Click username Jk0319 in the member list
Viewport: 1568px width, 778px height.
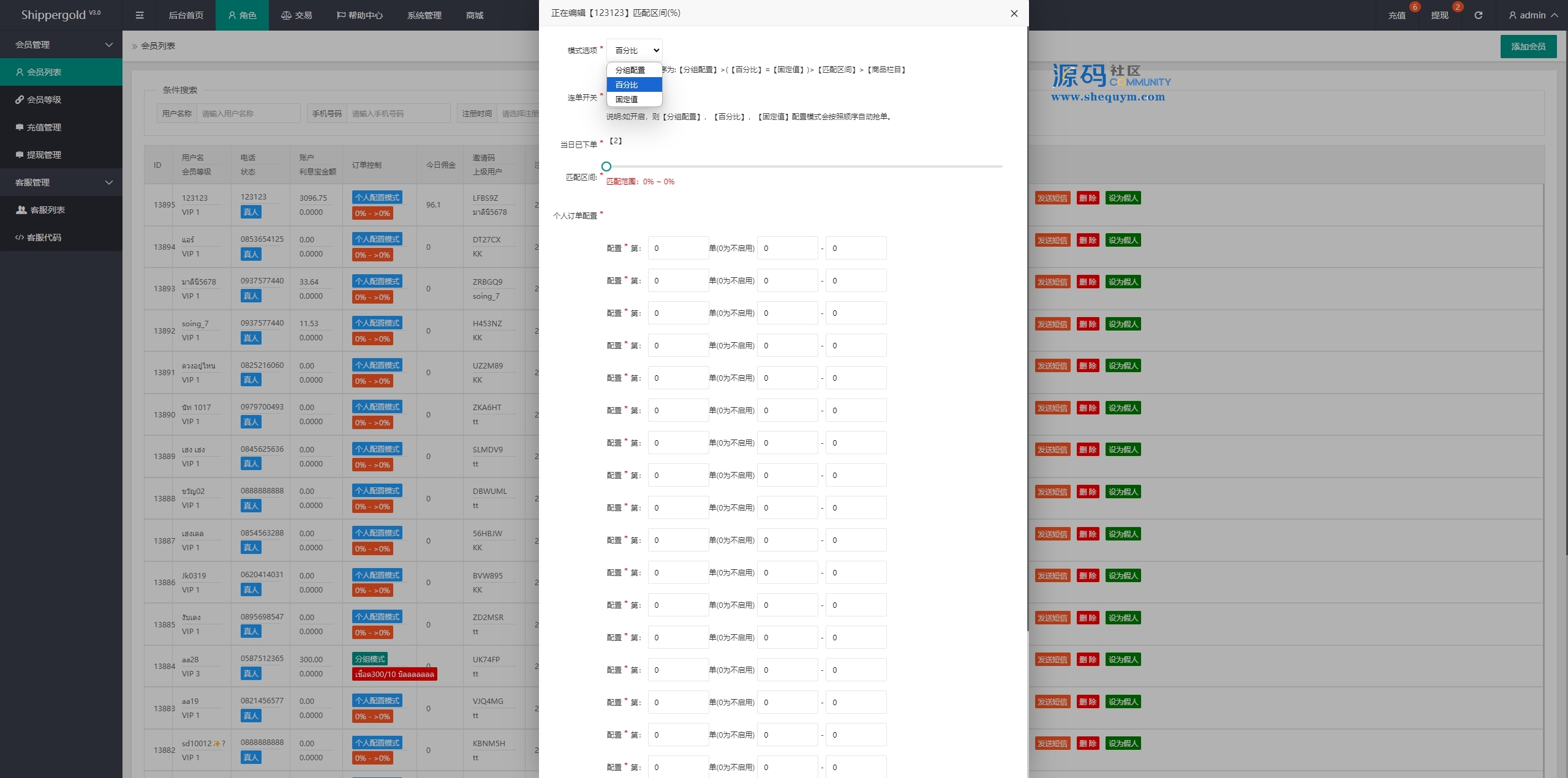point(194,576)
